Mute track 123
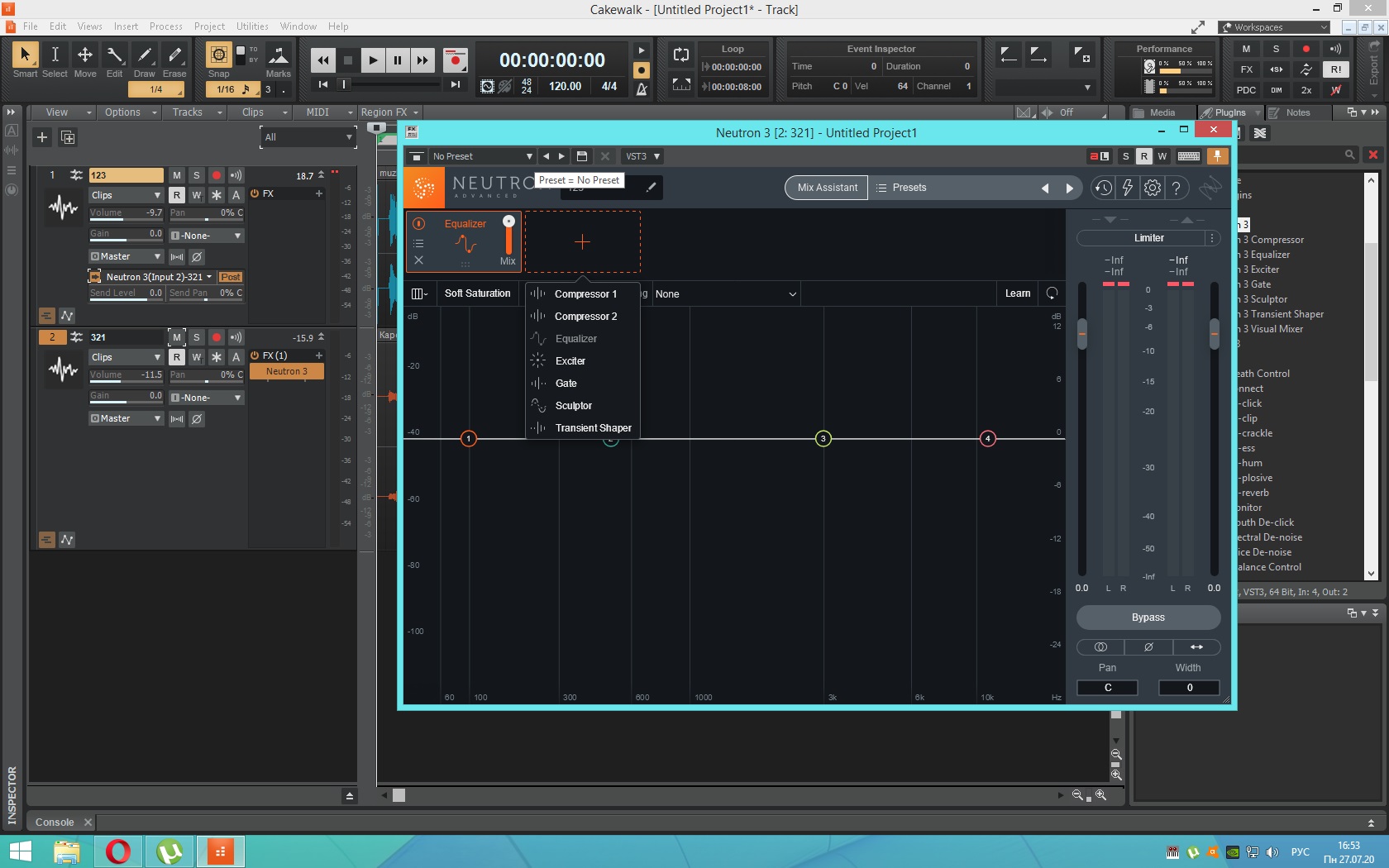The width and height of the screenshot is (1389, 868). (176, 175)
